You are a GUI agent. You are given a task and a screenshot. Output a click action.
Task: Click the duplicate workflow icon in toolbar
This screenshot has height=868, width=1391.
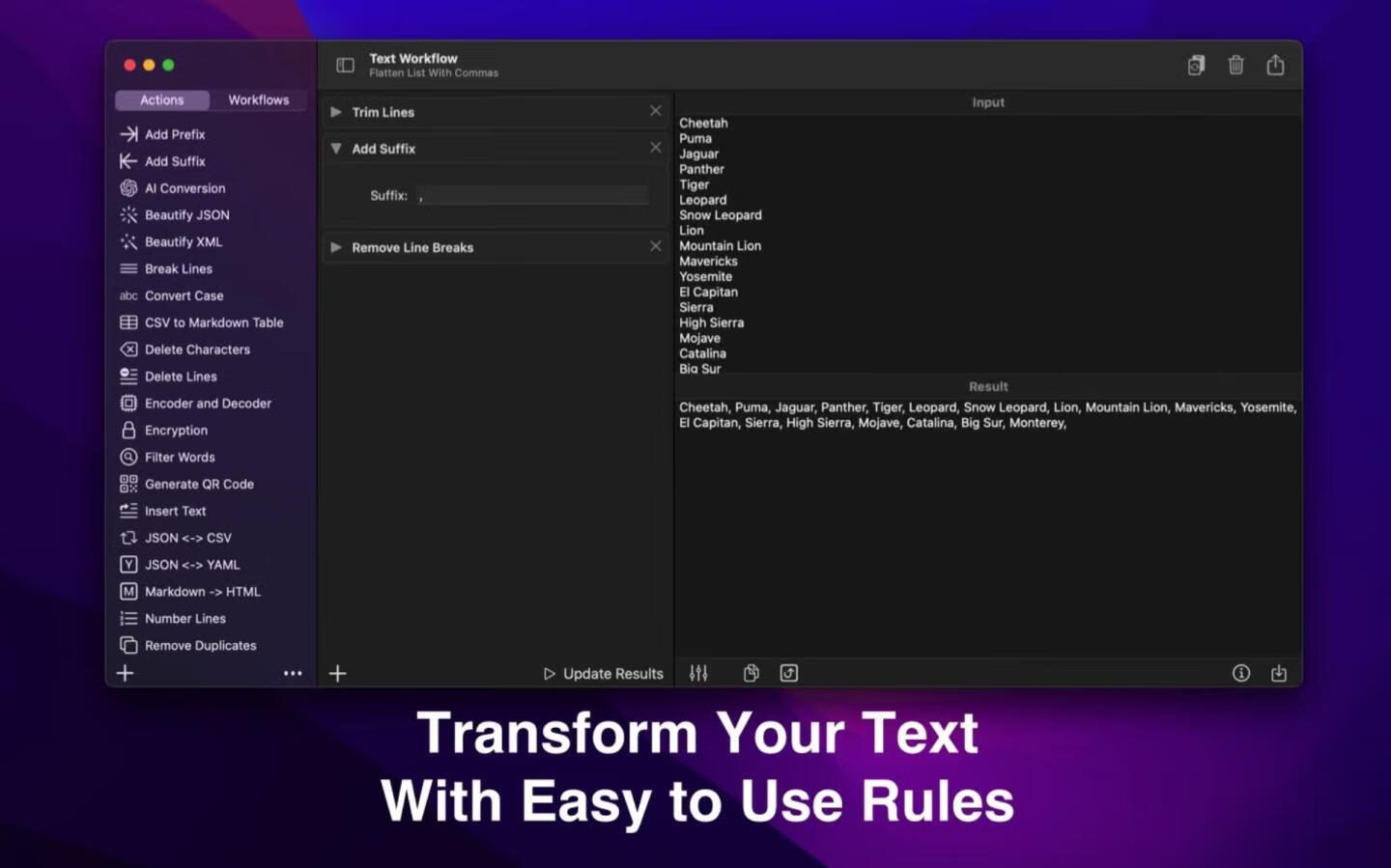point(1196,66)
